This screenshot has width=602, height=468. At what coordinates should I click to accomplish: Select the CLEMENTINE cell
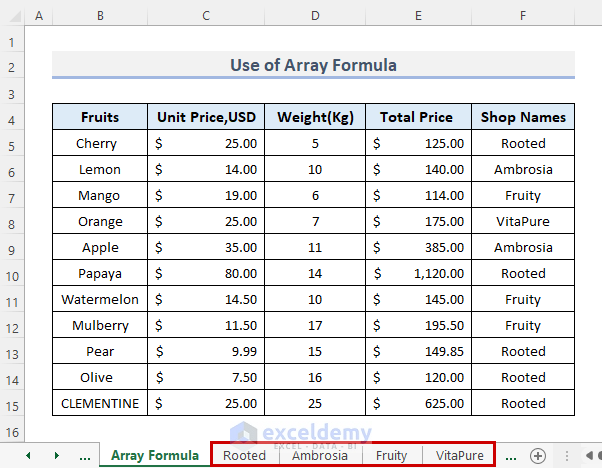(x=100, y=404)
